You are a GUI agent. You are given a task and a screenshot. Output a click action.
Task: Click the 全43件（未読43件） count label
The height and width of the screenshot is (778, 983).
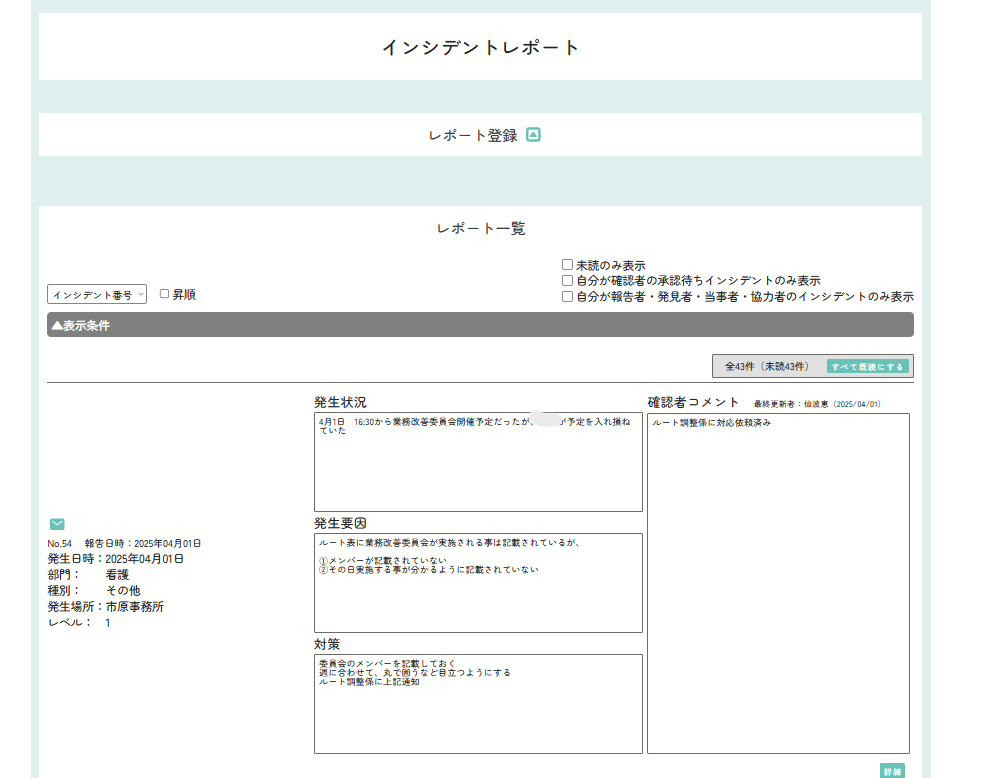point(765,366)
